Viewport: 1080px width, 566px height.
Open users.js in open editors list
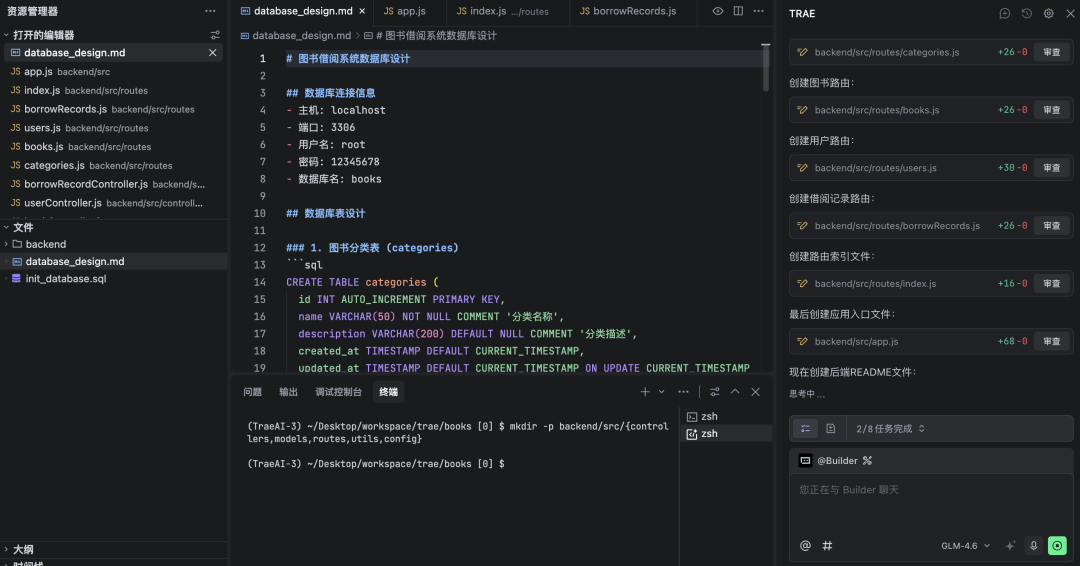(114, 128)
